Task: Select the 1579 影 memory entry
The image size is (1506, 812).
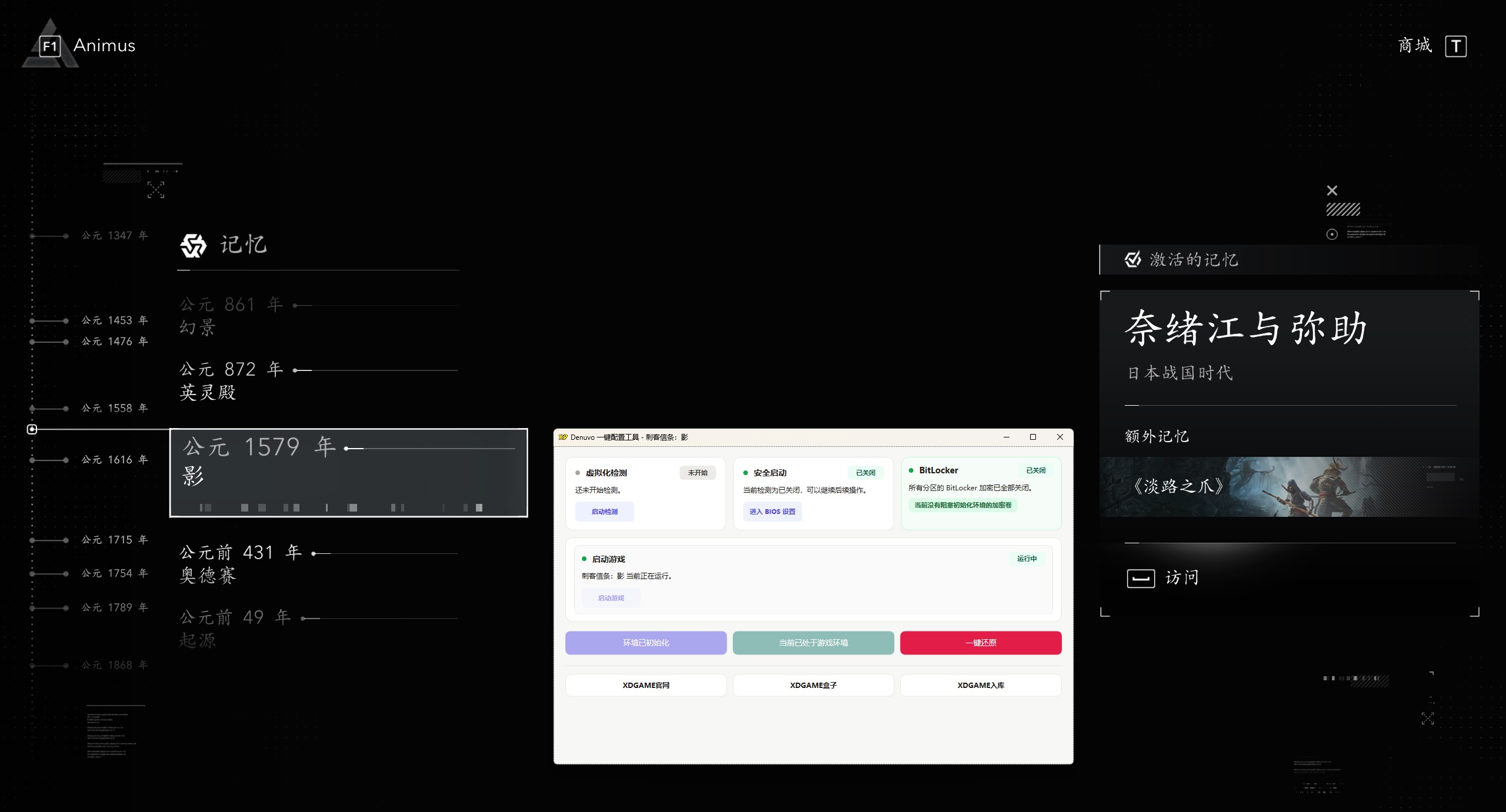Action: (348, 472)
